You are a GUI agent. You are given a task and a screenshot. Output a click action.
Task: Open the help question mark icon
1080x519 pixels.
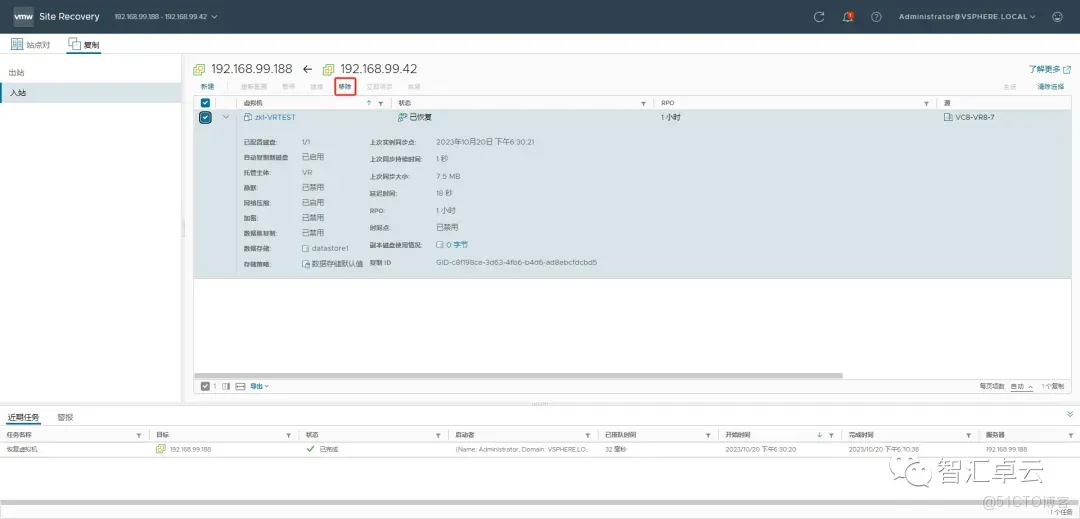876,17
